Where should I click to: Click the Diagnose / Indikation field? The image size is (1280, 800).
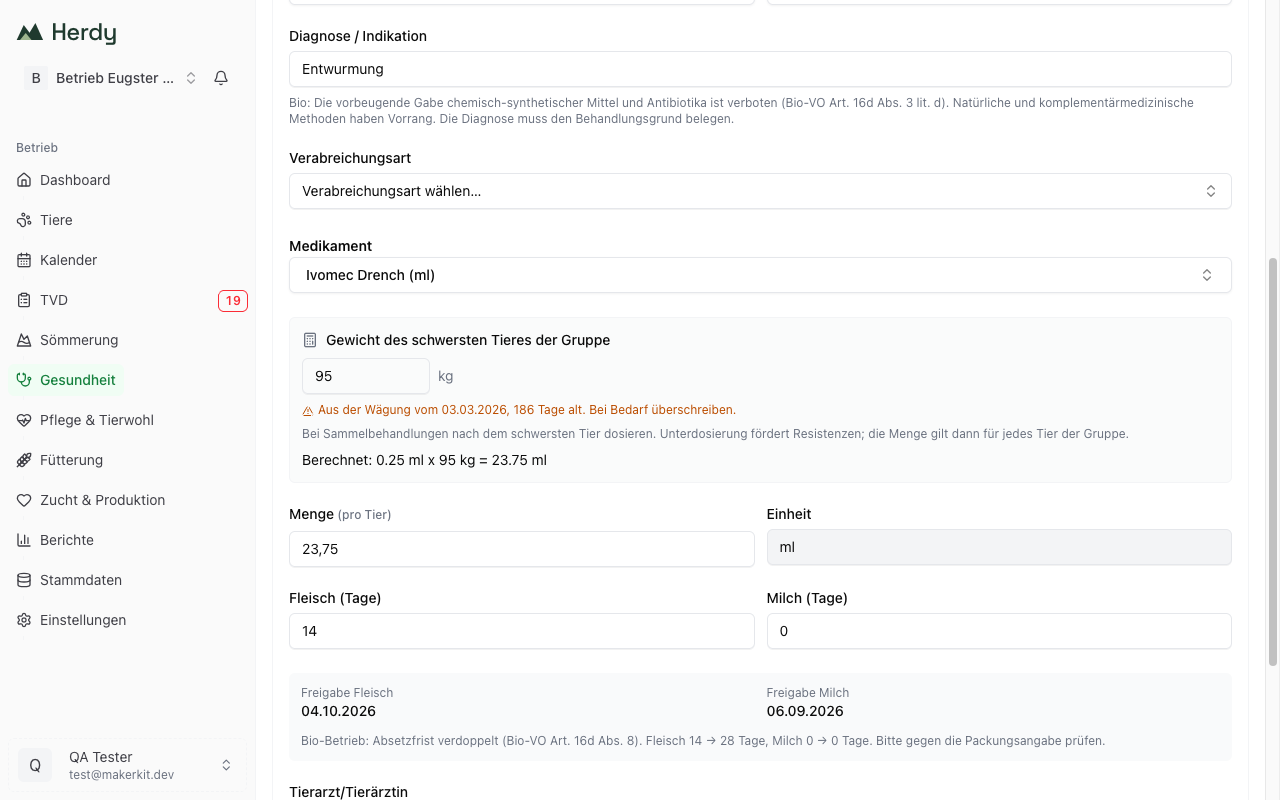(x=760, y=69)
